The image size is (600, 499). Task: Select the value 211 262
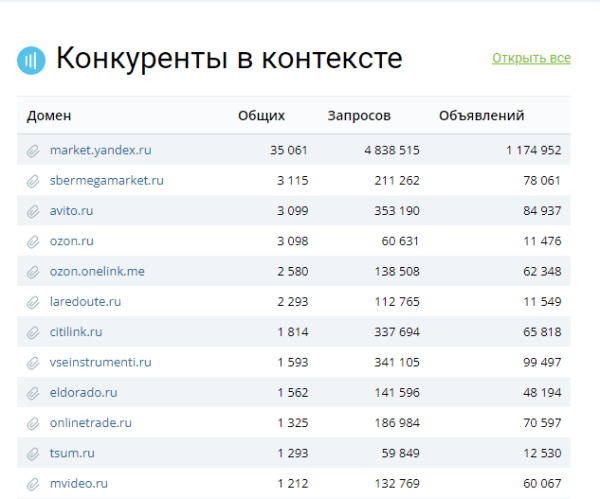pos(397,180)
